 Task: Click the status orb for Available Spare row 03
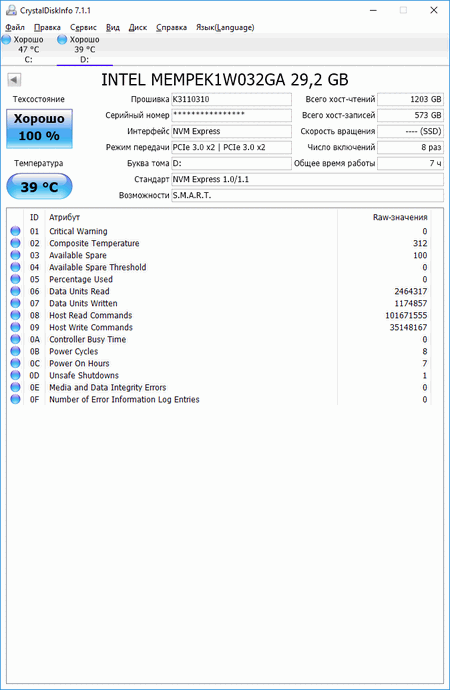(x=15, y=255)
